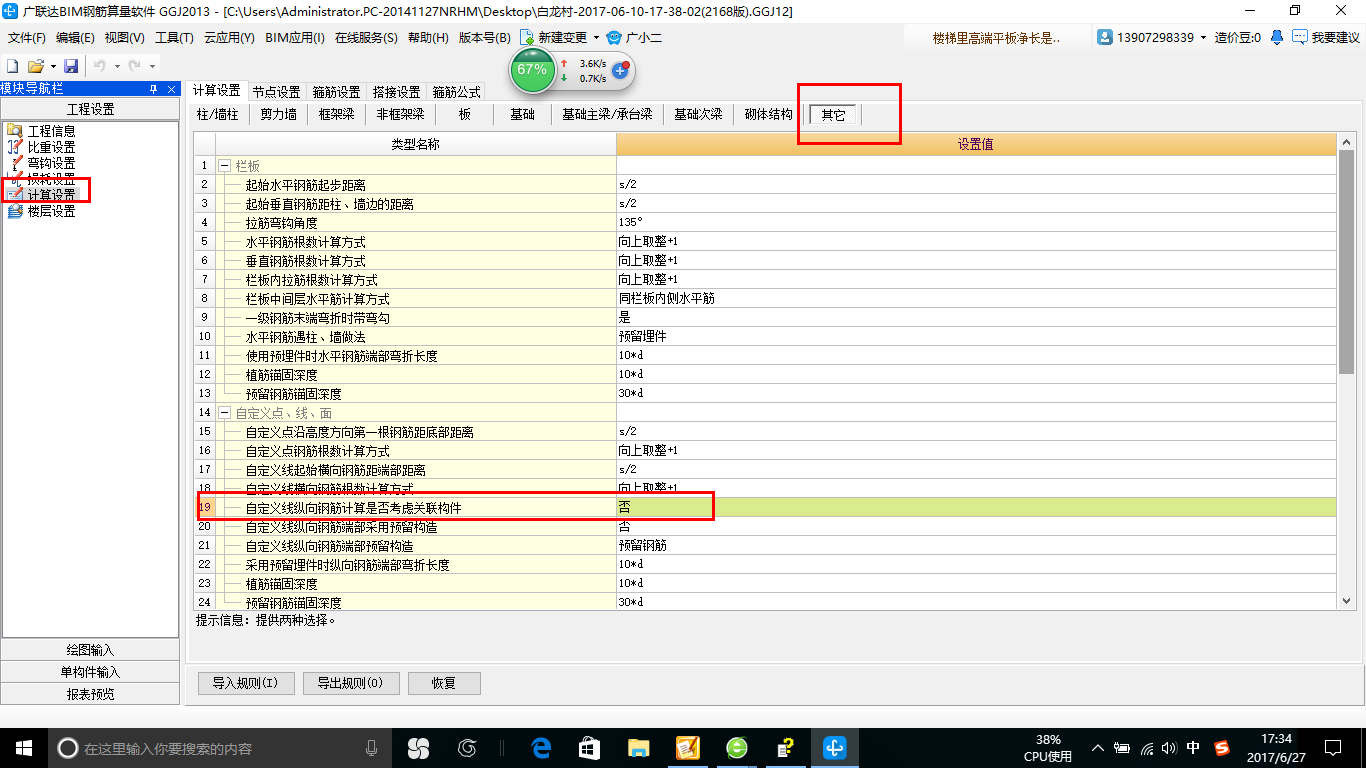The height and width of the screenshot is (768, 1366).
Task: Select the 基础主梁/承台梁 category tab
Action: pos(606,114)
